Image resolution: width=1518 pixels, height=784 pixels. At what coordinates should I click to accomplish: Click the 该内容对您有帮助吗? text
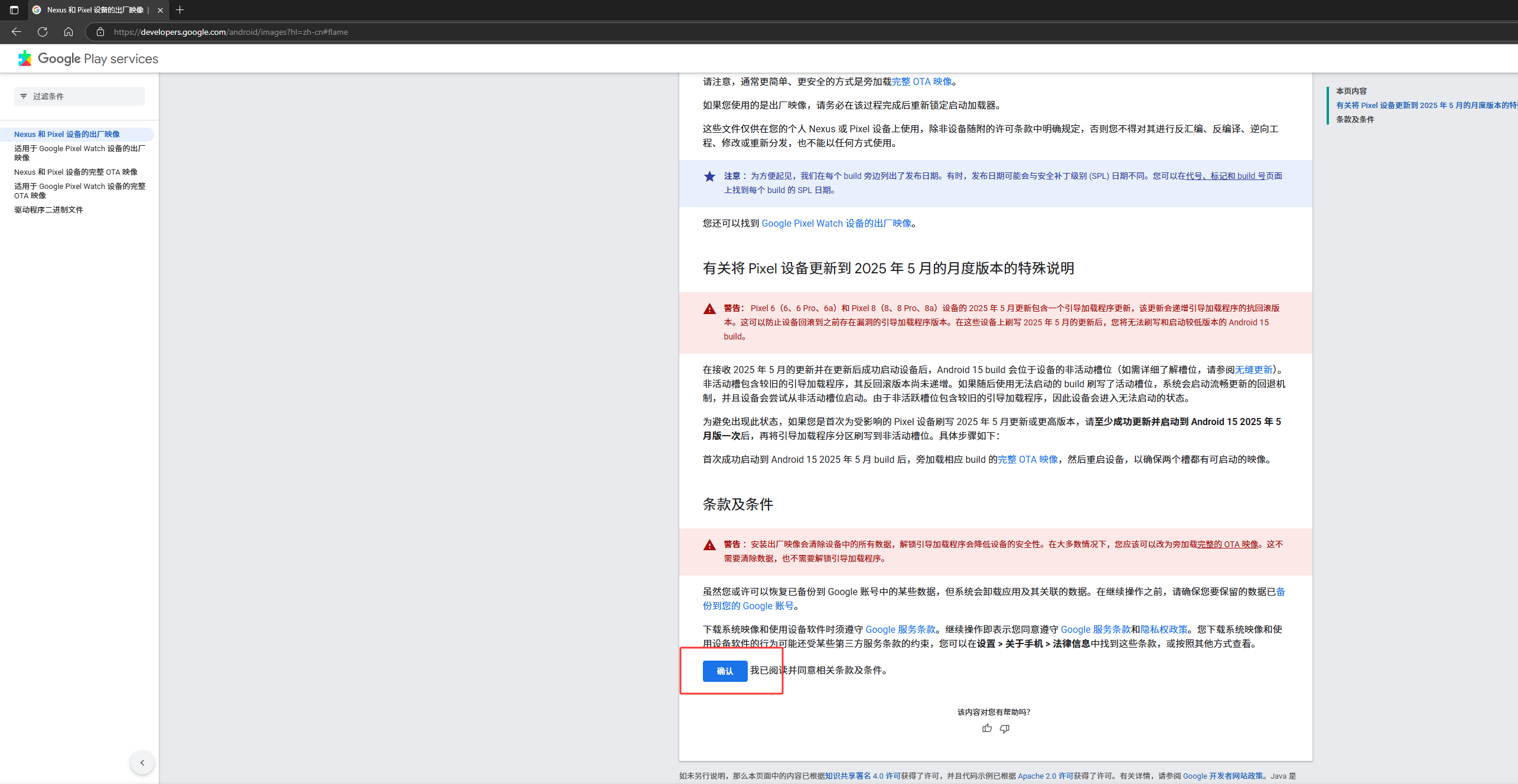pos(993,712)
